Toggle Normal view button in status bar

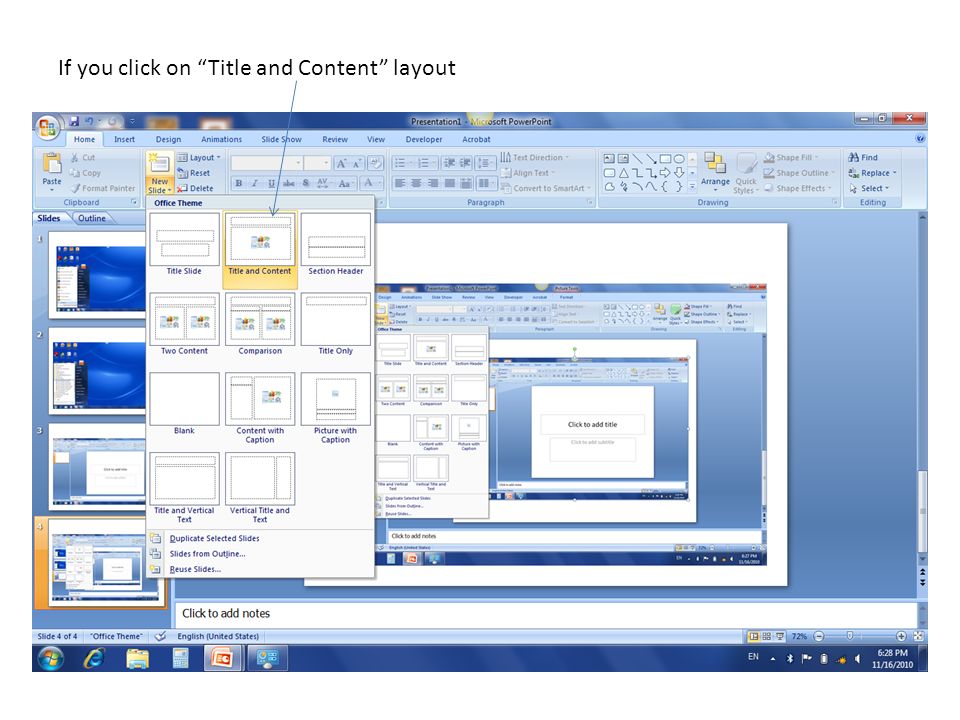pyautogui.click(x=754, y=636)
